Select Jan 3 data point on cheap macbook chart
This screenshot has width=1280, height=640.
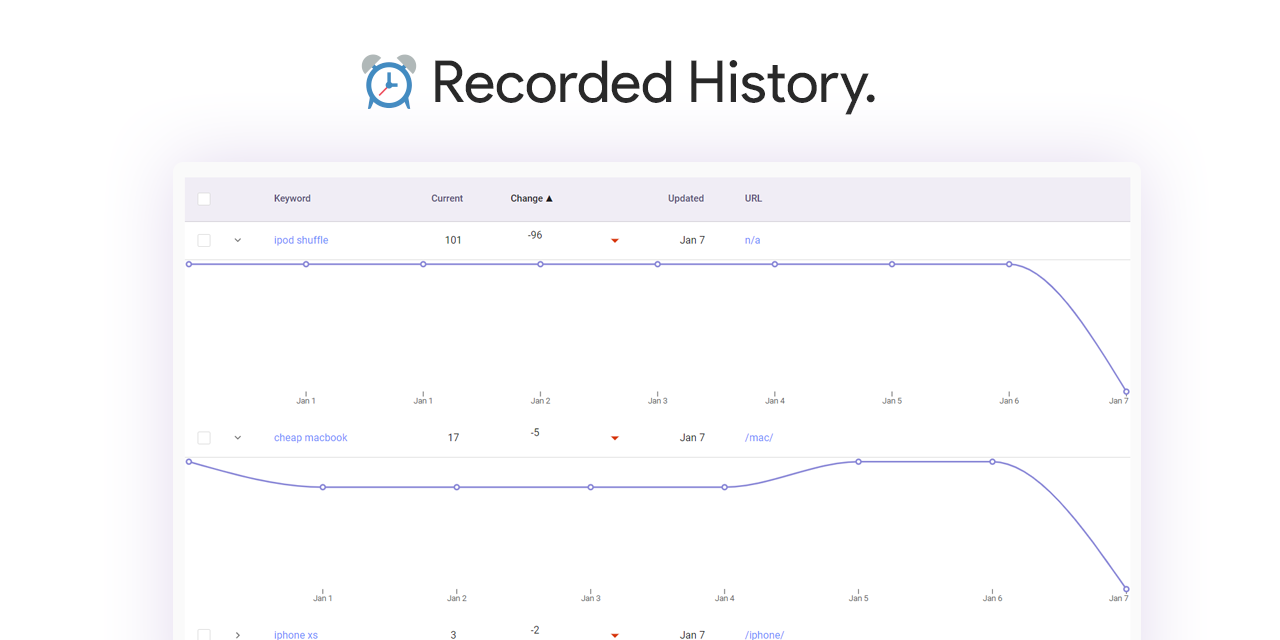(591, 487)
